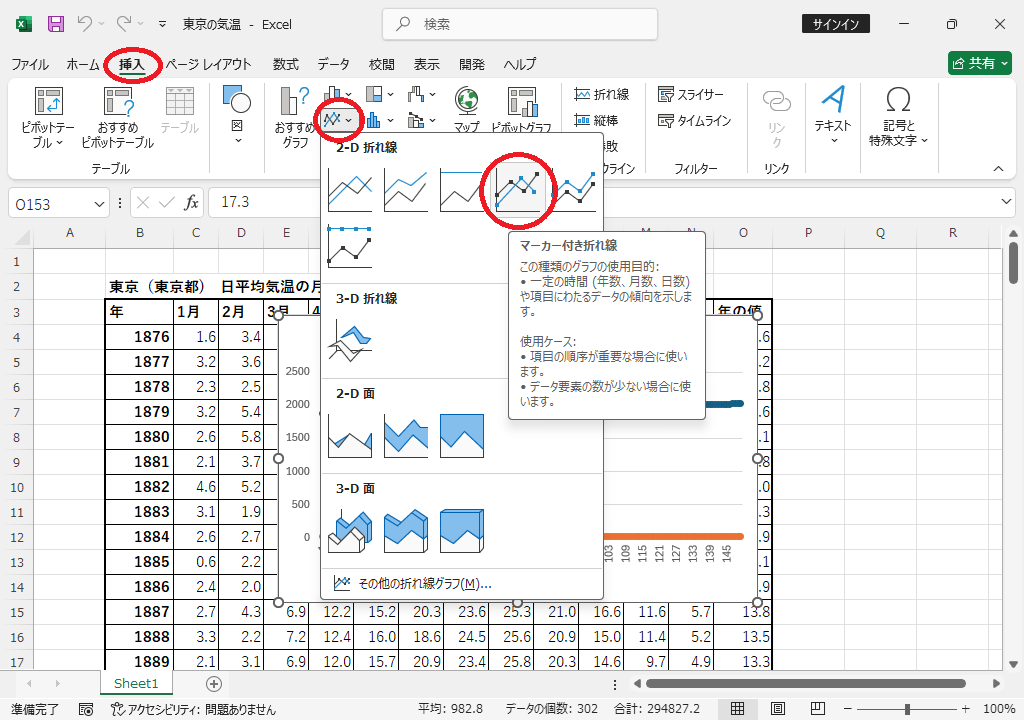Viewport: 1024px width, 720px height.
Task: Select the 100% stacked 3-D area chart
Action: coord(462,531)
